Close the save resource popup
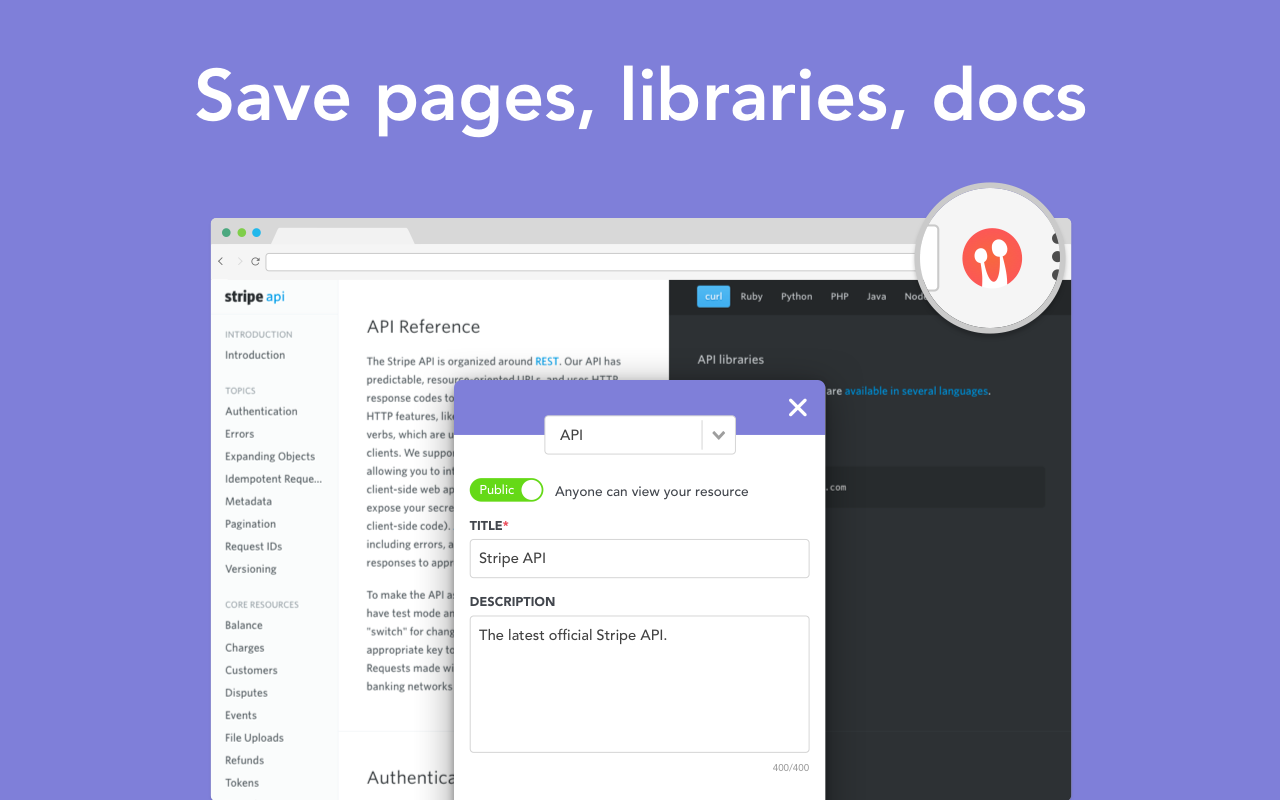Screen dimensions: 1280x800 [x=797, y=407]
